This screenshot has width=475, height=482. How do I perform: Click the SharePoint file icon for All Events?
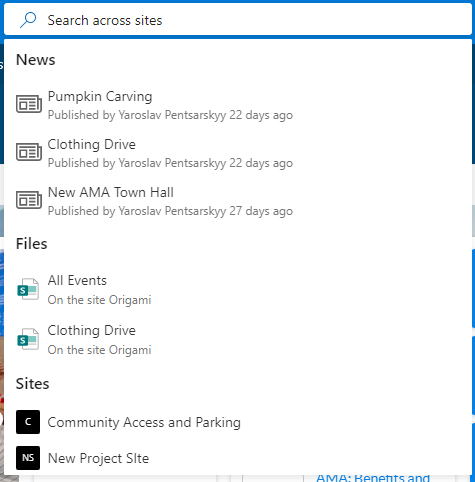click(28, 289)
